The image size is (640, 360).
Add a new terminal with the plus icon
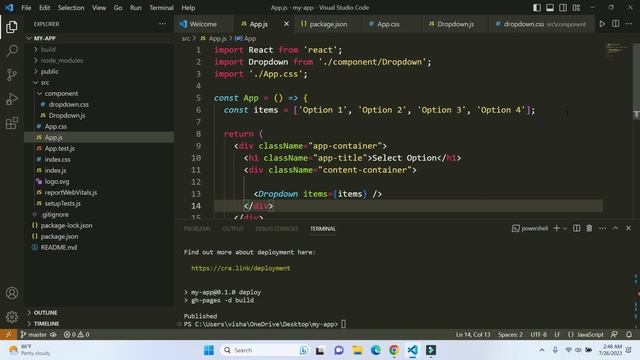(x=556, y=228)
